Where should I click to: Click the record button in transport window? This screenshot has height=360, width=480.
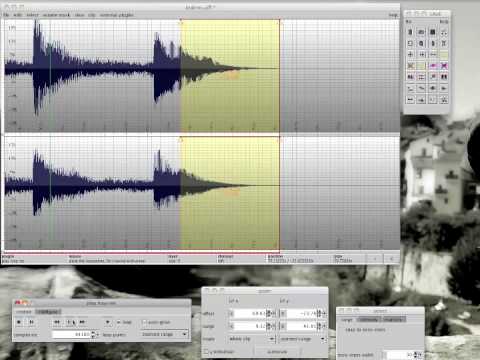tap(19, 322)
